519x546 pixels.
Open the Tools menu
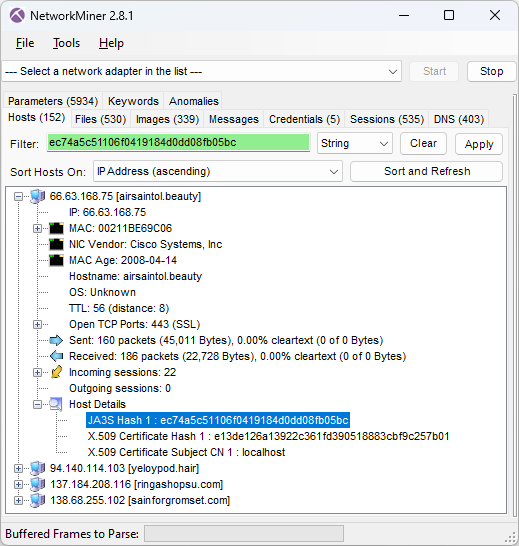coord(66,43)
